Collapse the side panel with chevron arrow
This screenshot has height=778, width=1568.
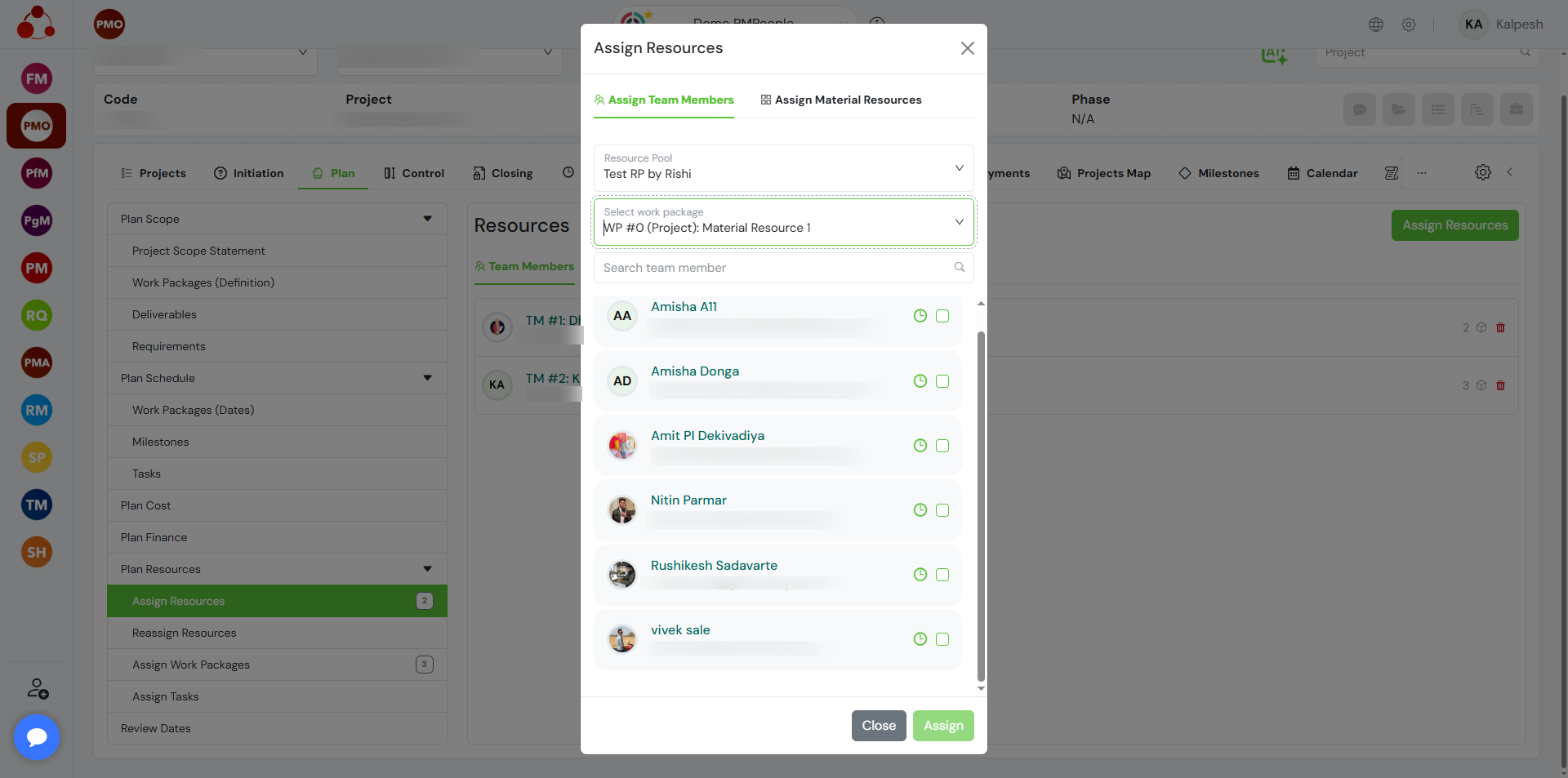[x=1510, y=172]
